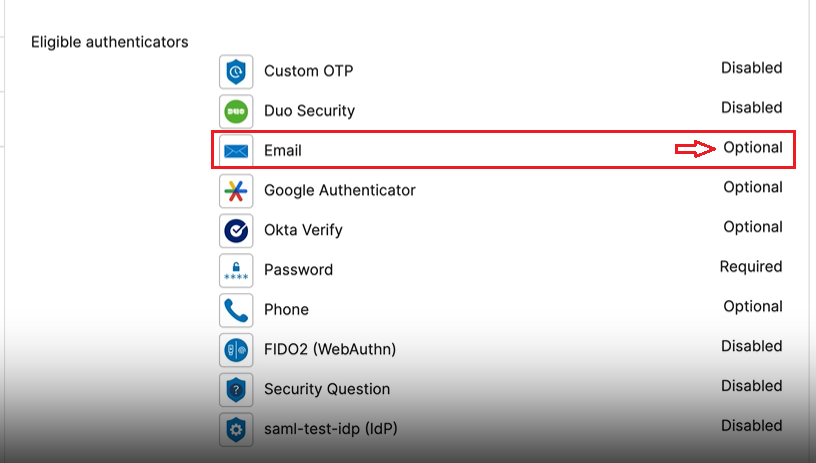The image size is (816, 463).
Task: Click the Password padlock icon
Action: tap(236, 271)
